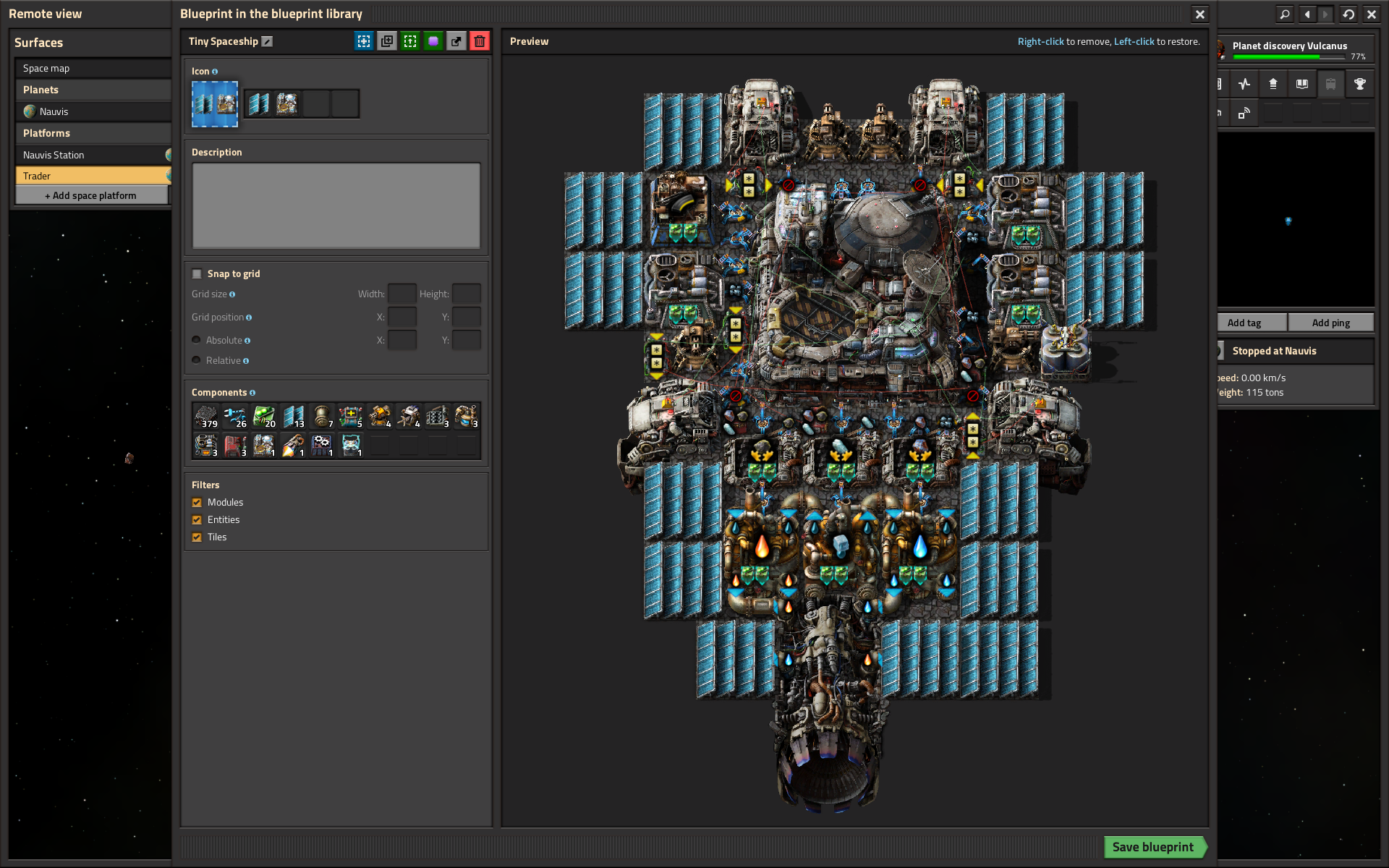Click the Absolute X input field
Viewport: 1389px width, 868px height.
pyautogui.click(x=402, y=340)
